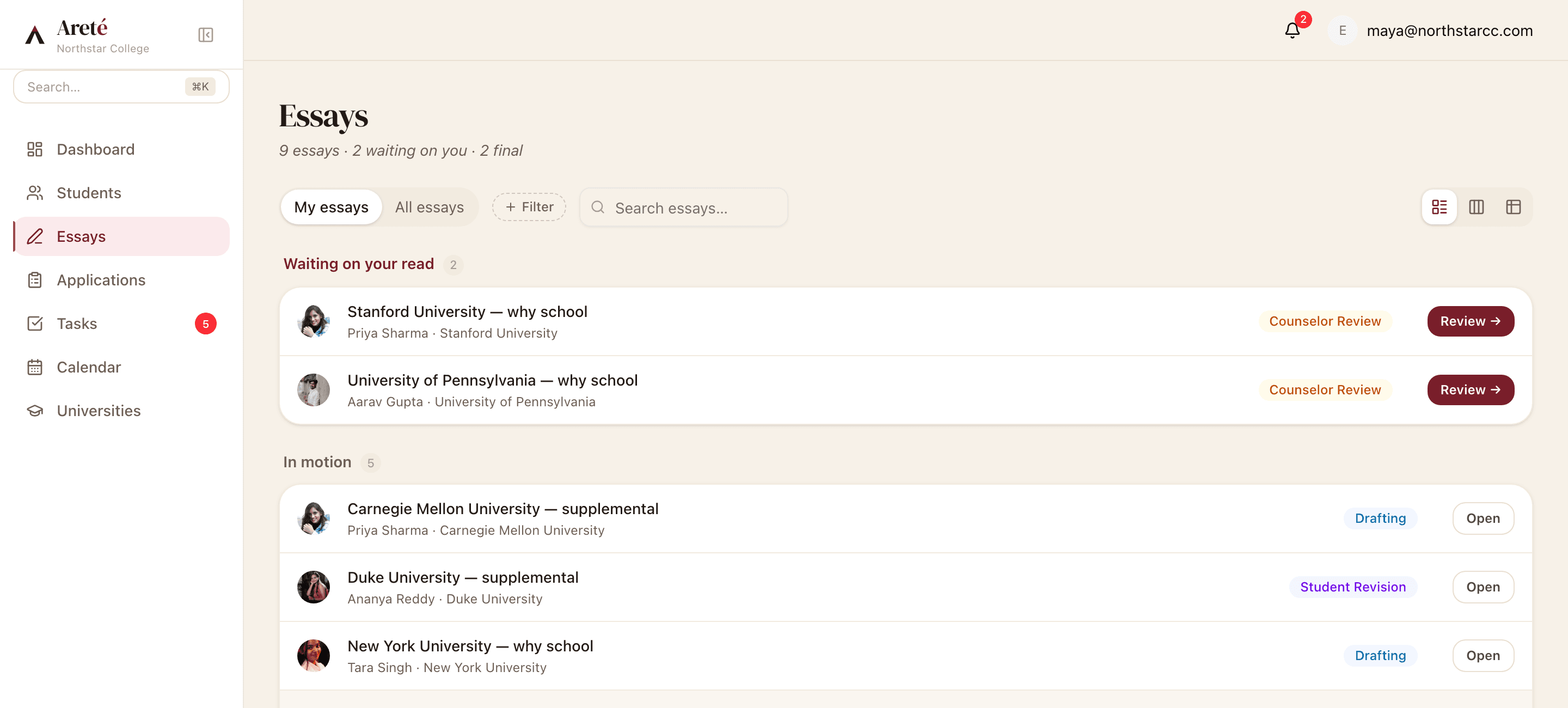Select the All essays tab
This screenshot has height=708, width=1568.
429,207
